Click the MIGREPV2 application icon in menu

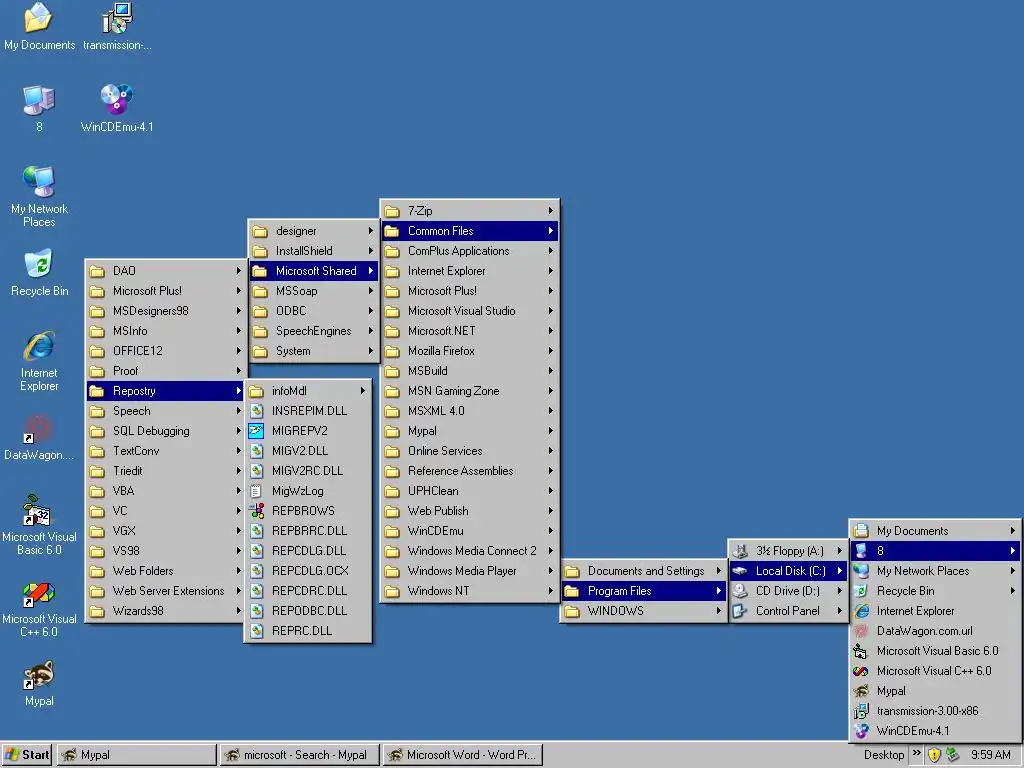(257, 431)
